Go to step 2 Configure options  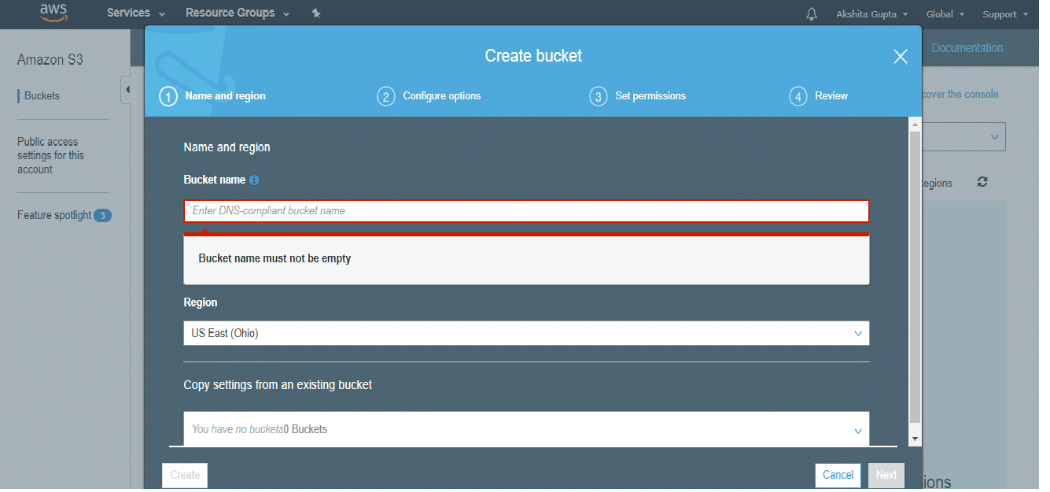click(429, 96)
